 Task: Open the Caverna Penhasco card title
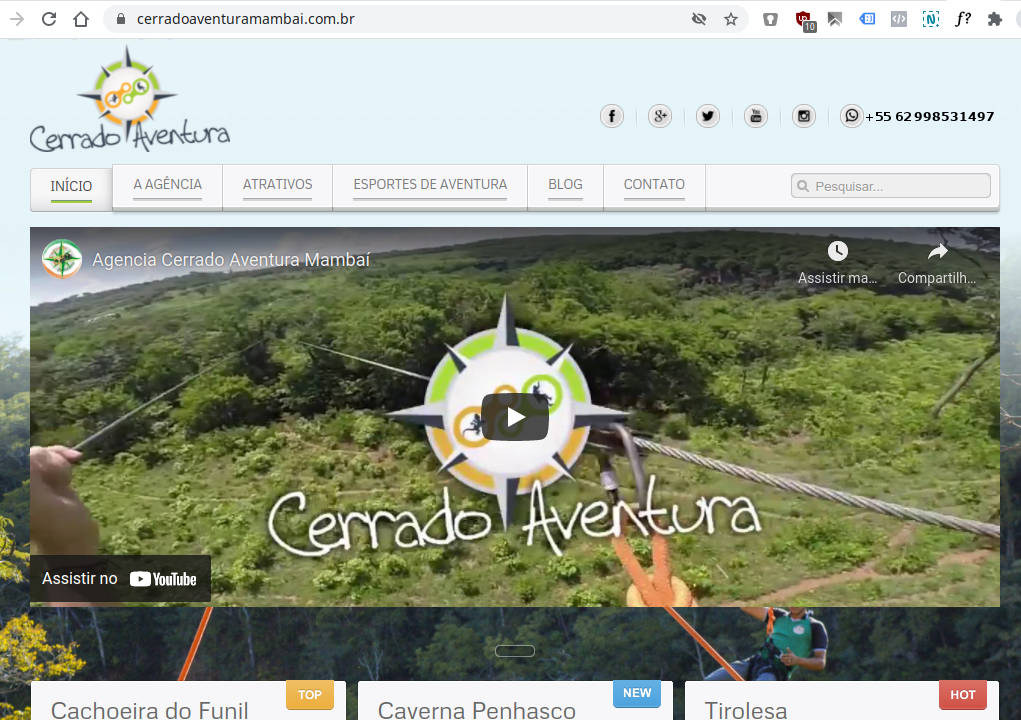(477, 710)
